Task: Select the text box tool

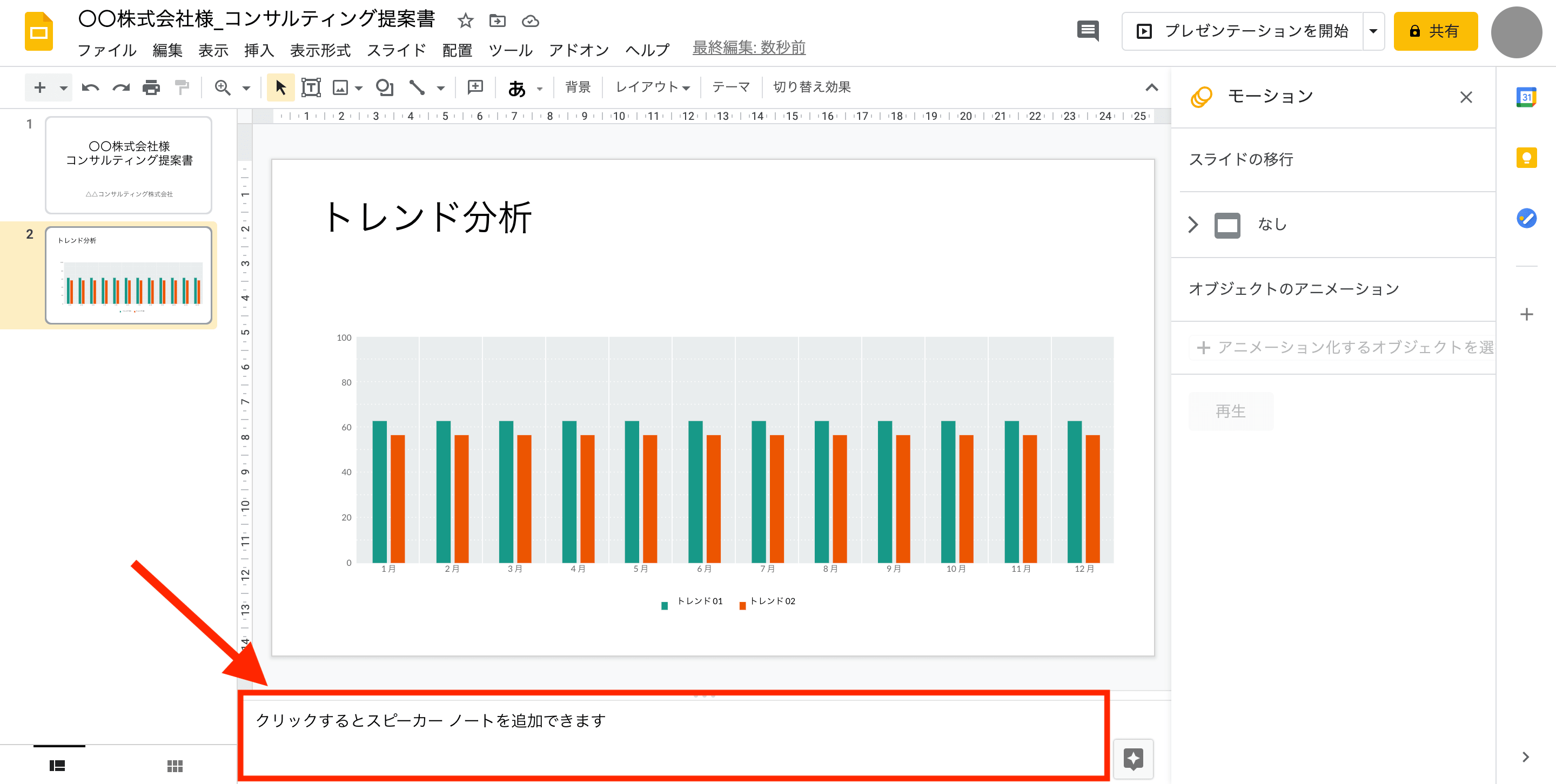Action: tap(311, 88)
